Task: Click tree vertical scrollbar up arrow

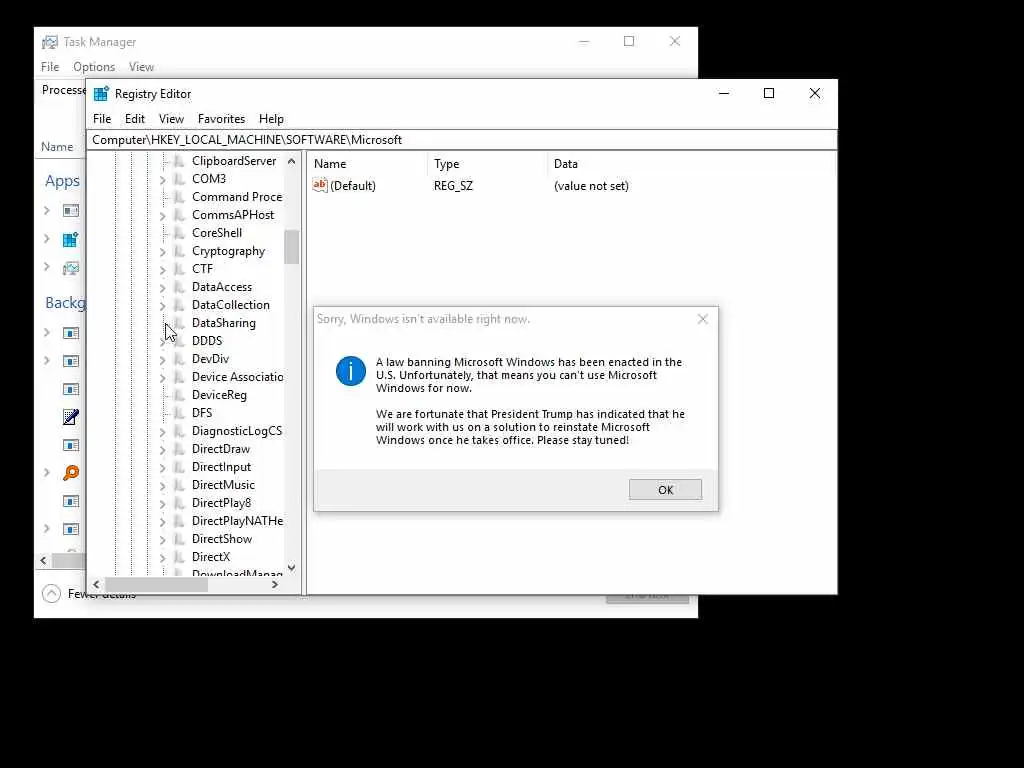Action: pos(291,161)
